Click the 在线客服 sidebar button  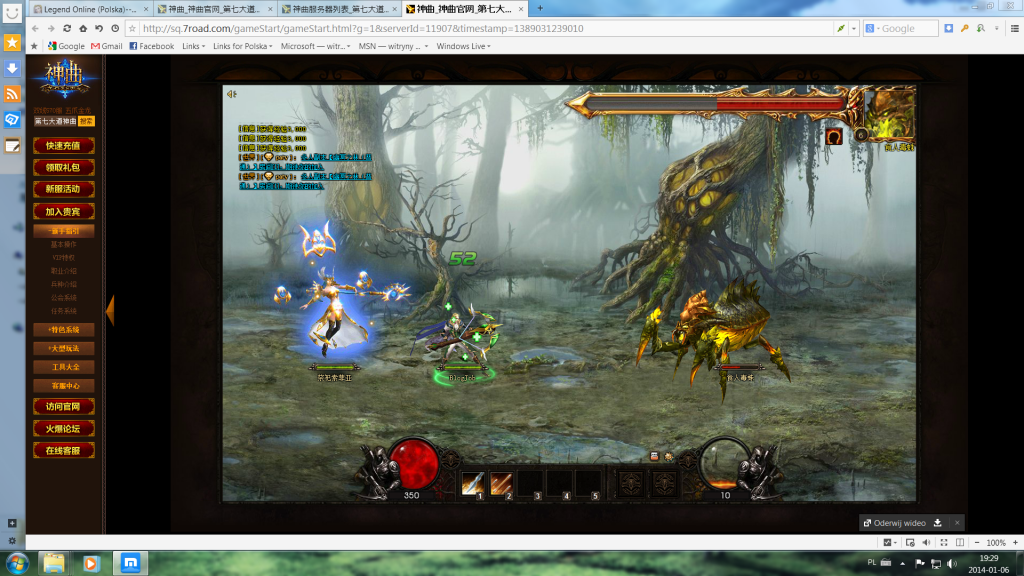(64, 451)
